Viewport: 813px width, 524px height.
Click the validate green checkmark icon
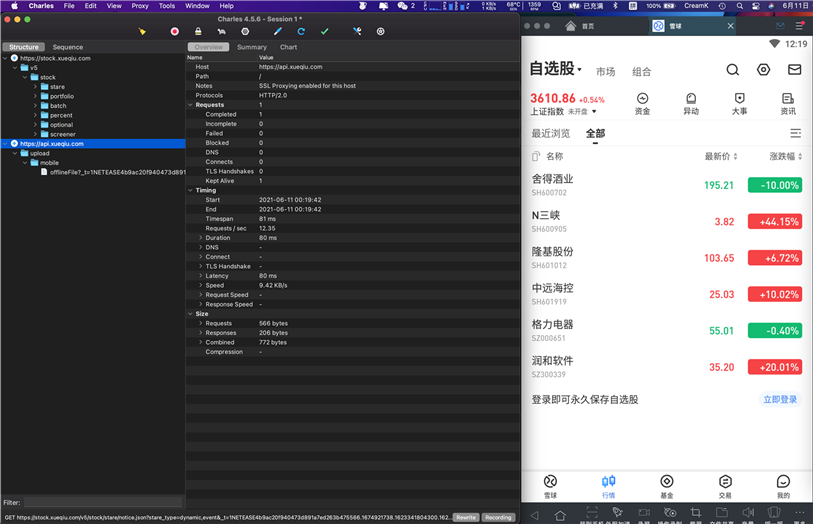pyautogui.click(x=325, y=32)
